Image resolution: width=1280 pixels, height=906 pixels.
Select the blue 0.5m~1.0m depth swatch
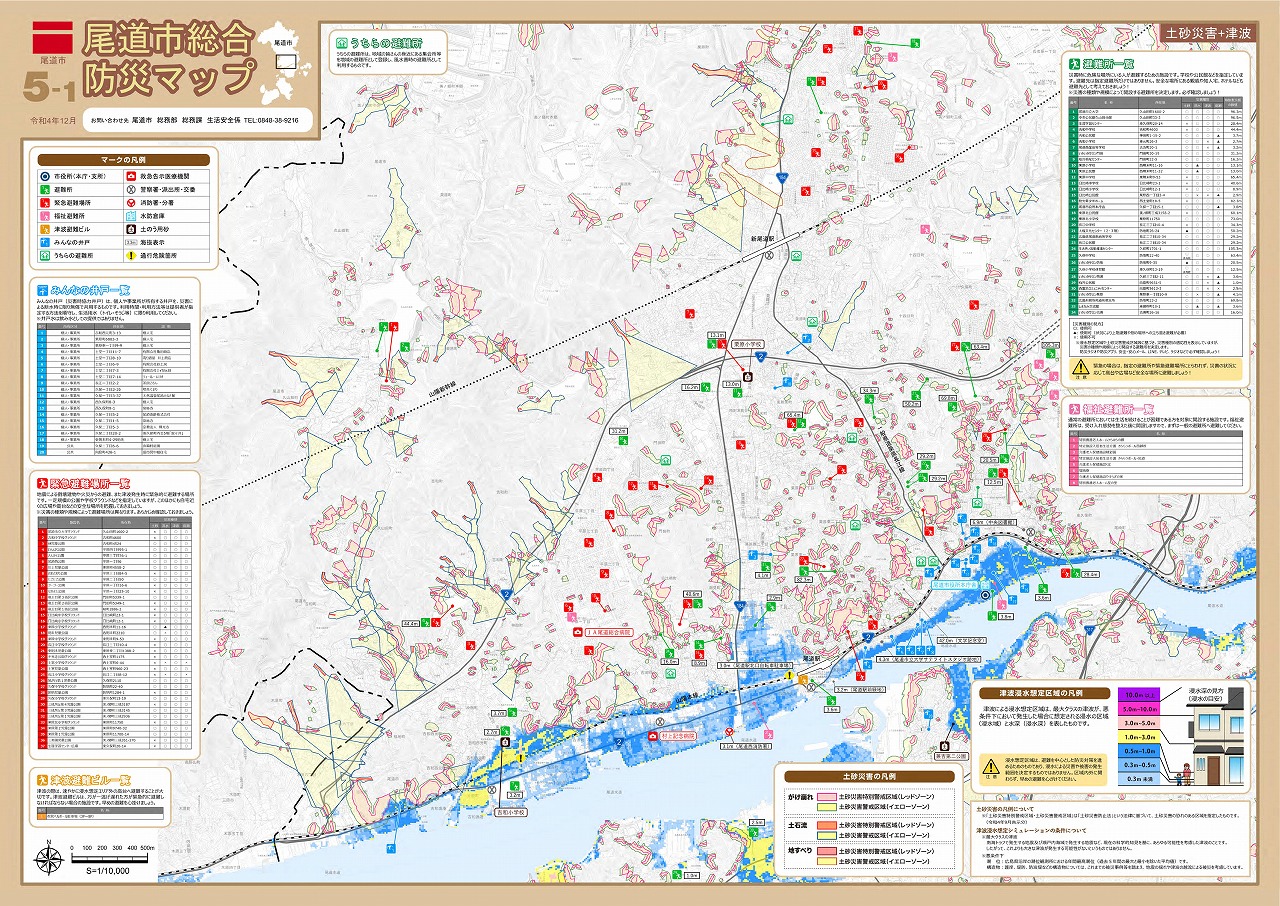1139,751
